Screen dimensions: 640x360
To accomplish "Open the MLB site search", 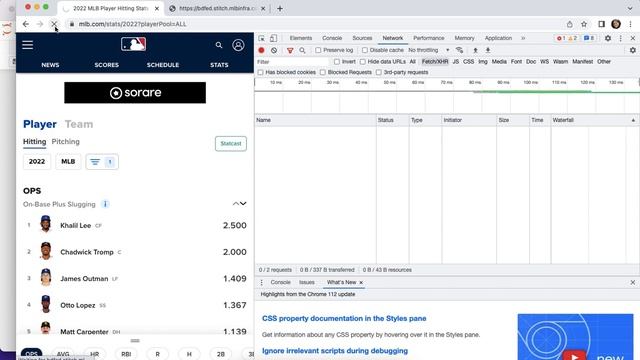I will pos(219,45).
